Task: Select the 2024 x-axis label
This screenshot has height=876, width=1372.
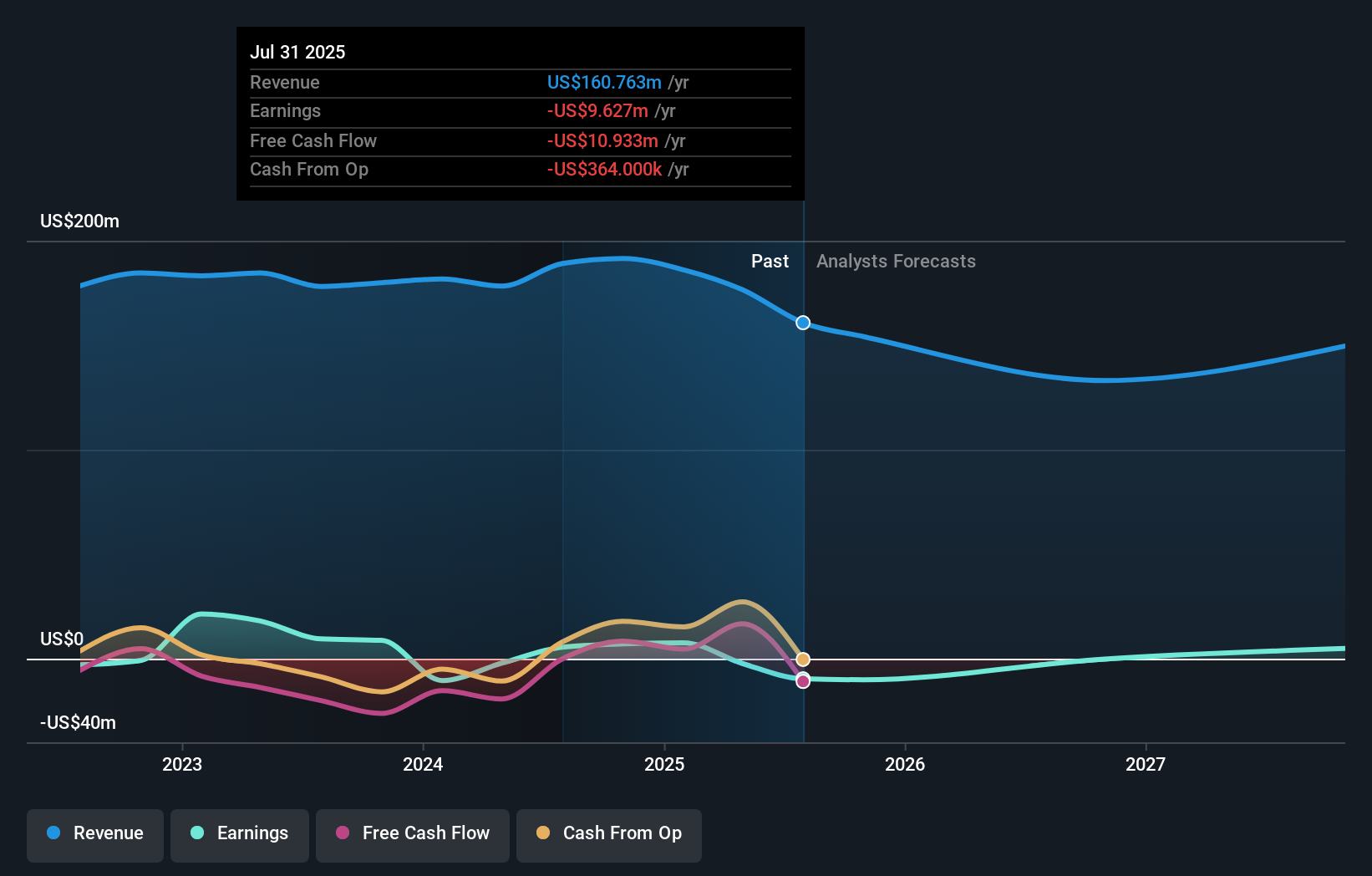Action: click(423, 764)
